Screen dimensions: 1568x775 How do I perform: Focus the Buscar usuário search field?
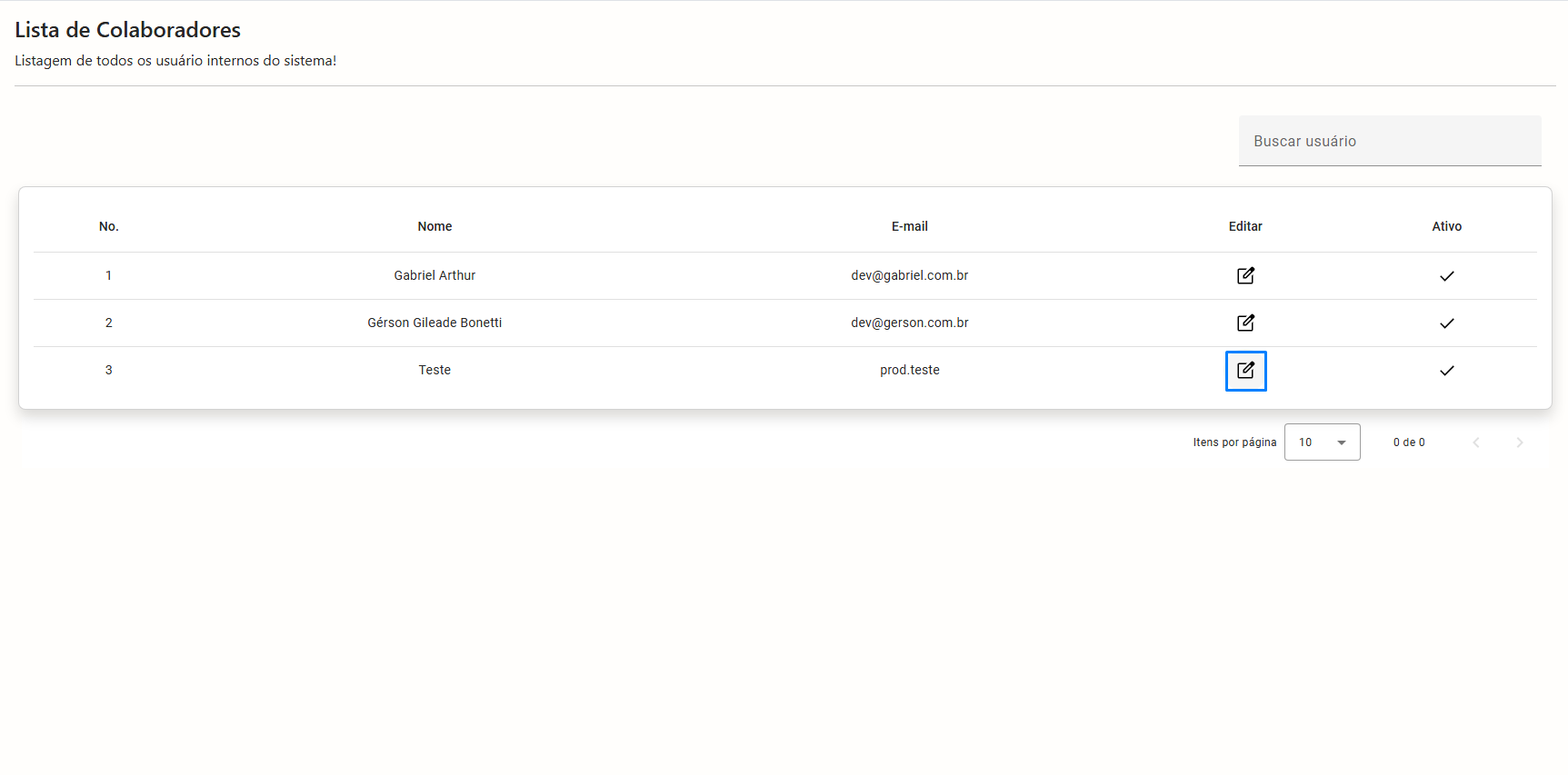click(x=1389, y=141)
